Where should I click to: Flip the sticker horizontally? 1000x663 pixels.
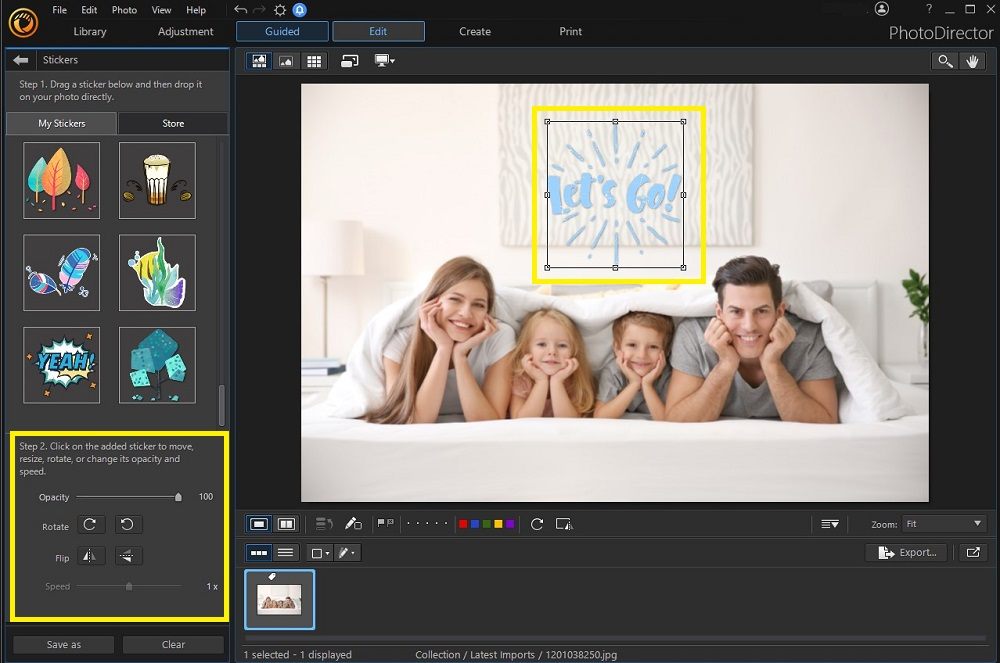(91, 556)
